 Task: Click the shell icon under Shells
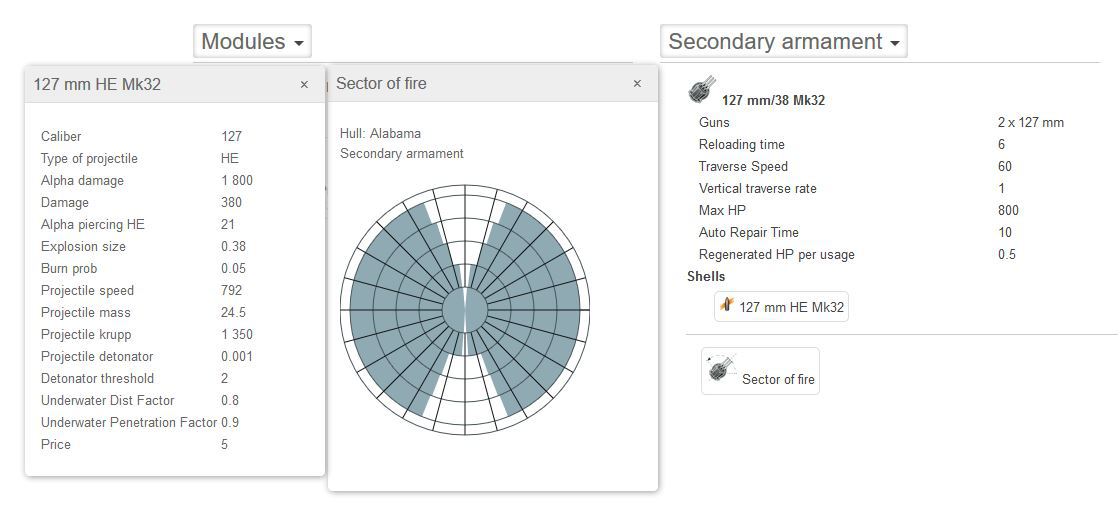click(727, 306)
